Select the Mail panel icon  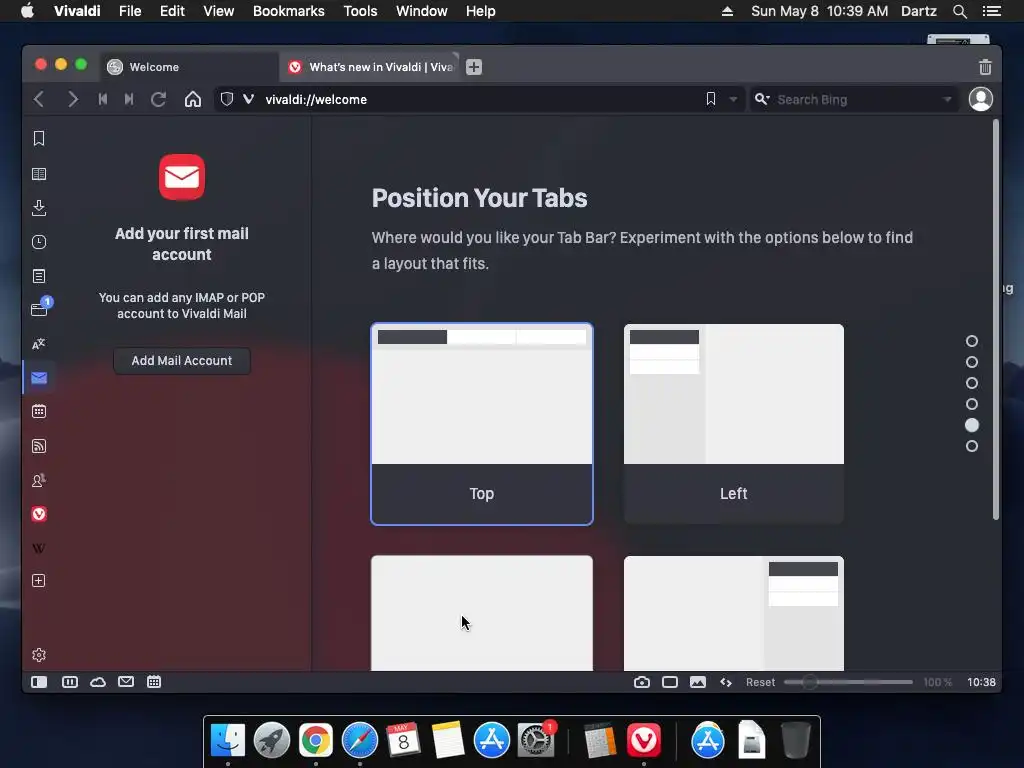39,378
